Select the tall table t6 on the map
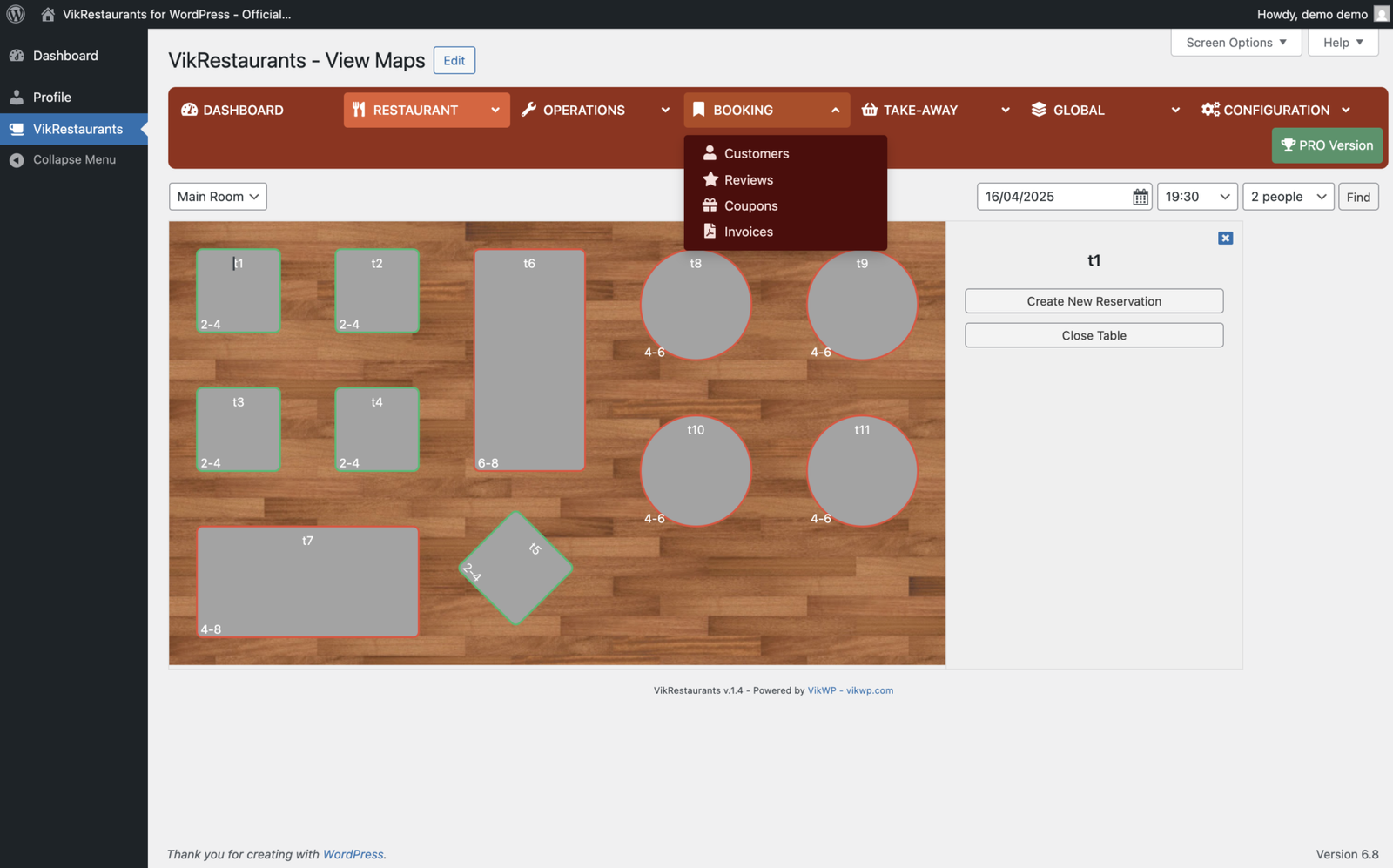 (x=529, y=360)
